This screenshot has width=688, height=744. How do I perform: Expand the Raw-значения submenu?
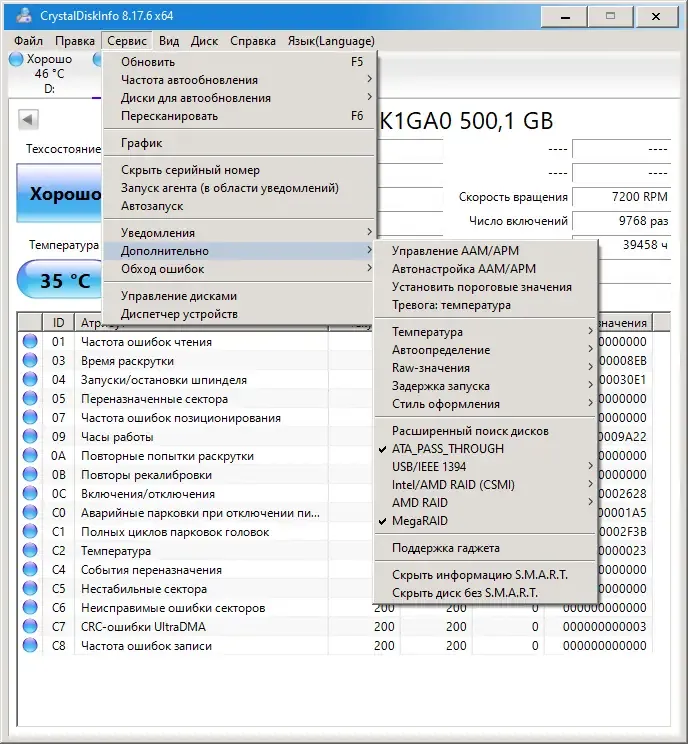(485, 368)
